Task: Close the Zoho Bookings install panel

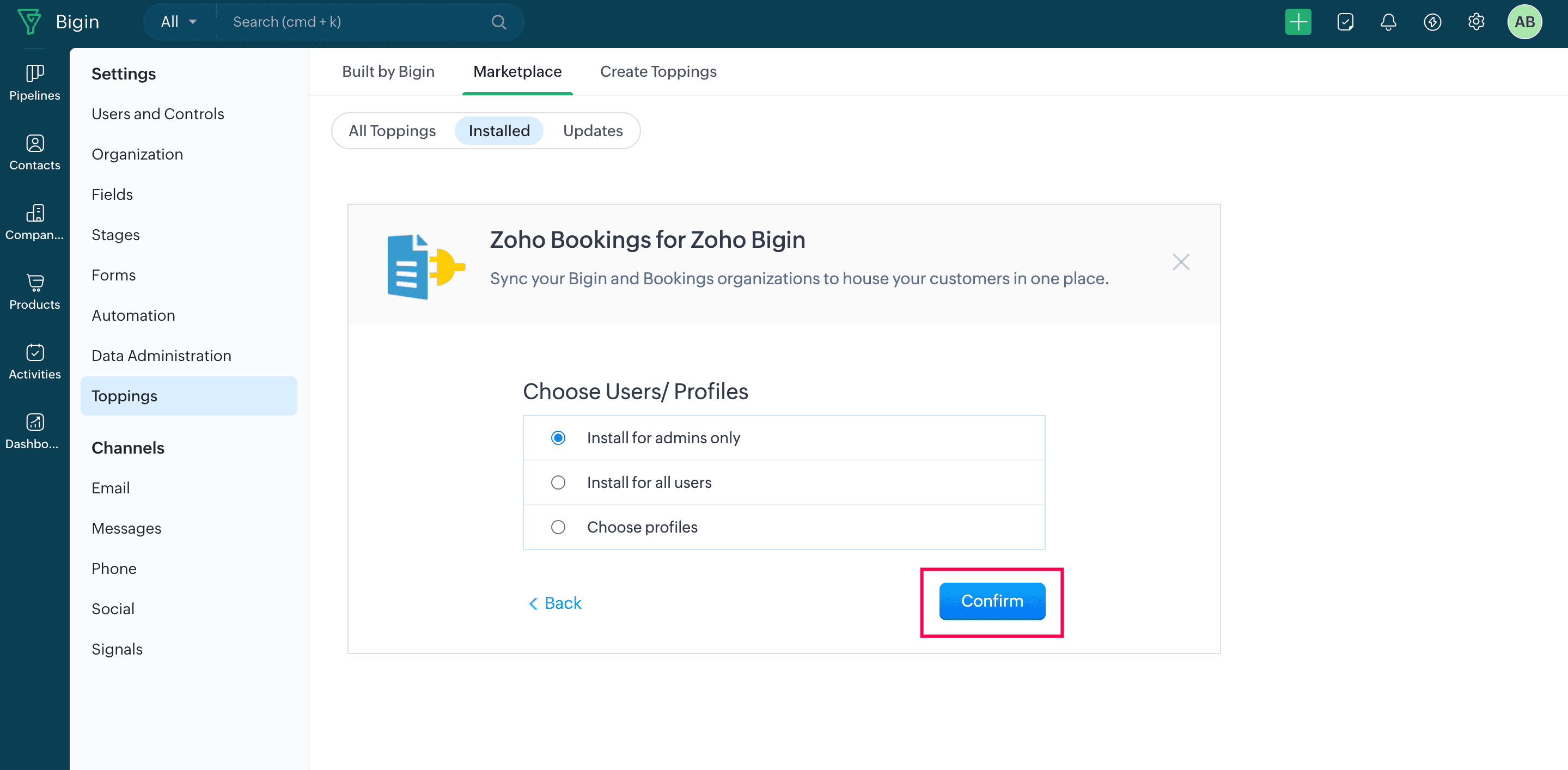Action: click(1180, 262)
